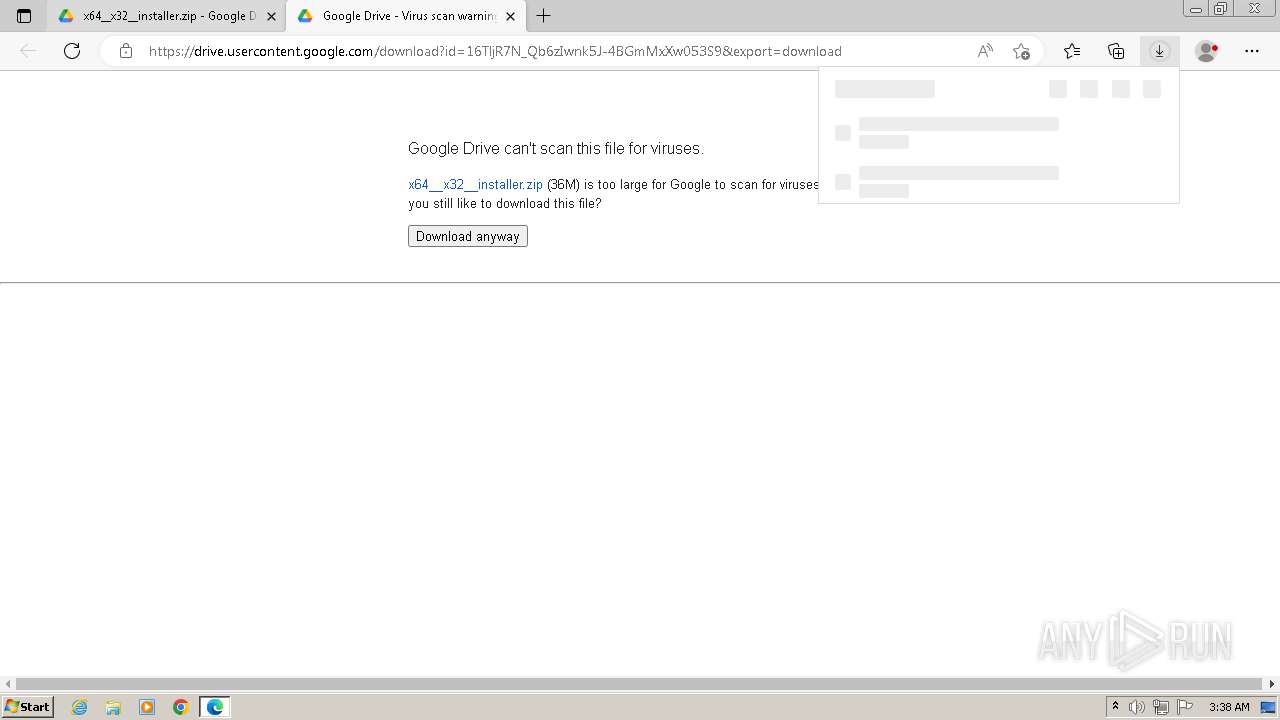Viewport: 1280px width, 720px height.
Task: Open the tab actions menu icon
Action: (x=24, y=16)
